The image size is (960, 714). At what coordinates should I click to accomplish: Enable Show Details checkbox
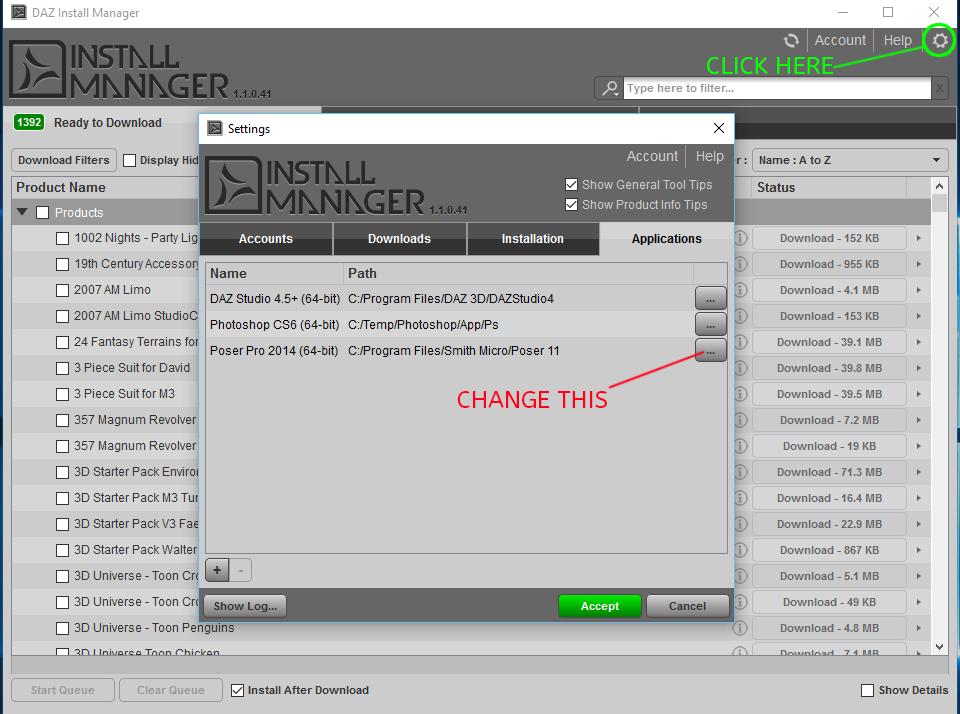(x=867, y=691)
